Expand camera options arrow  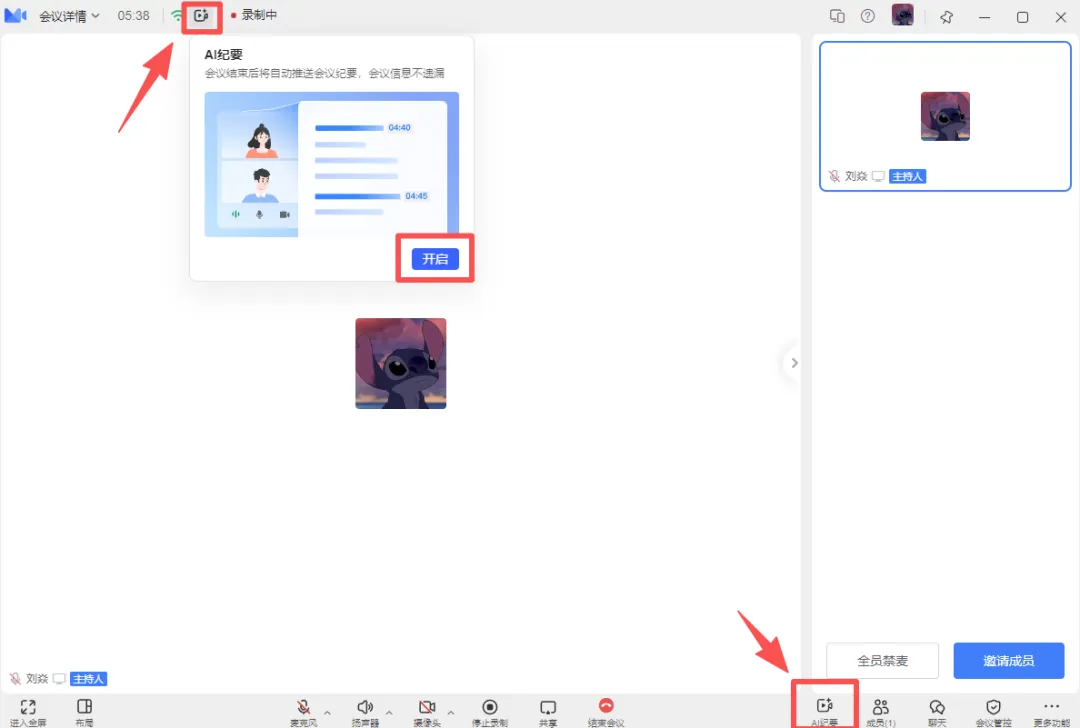(450, 712)
